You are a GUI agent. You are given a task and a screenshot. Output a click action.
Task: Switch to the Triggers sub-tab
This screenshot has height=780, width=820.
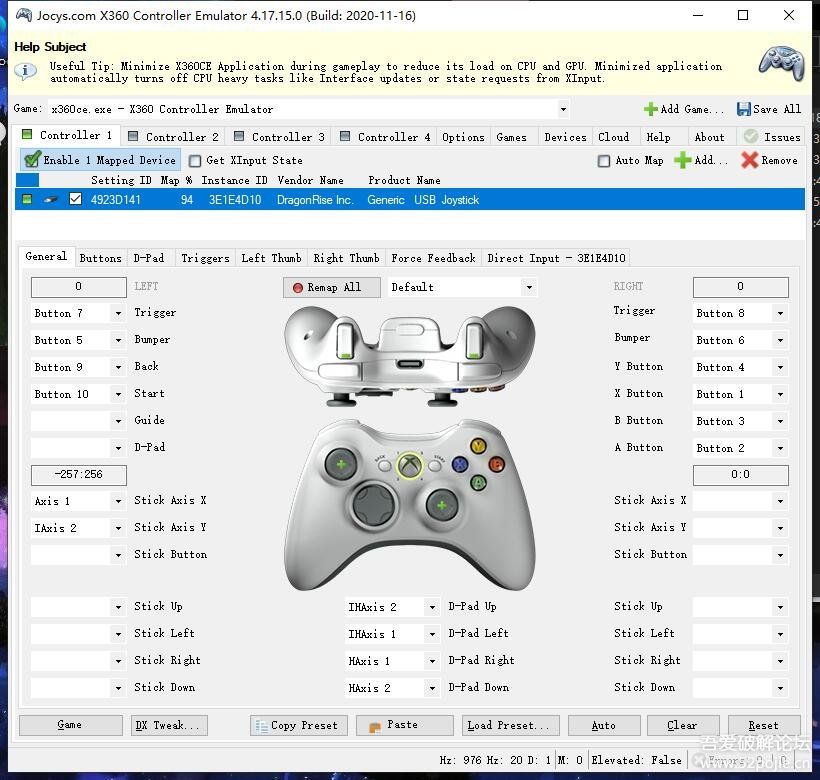click(x=205, y=258)
